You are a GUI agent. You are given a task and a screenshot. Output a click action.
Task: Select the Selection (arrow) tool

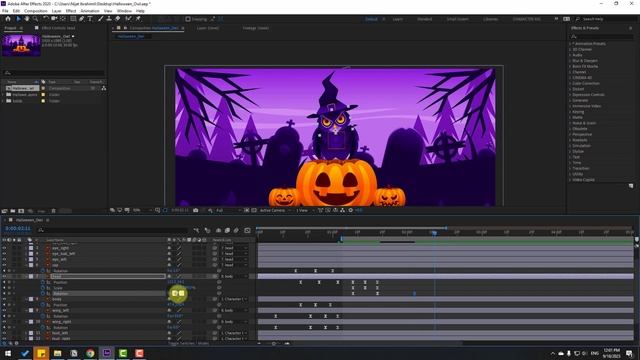[x=18, y=19]
